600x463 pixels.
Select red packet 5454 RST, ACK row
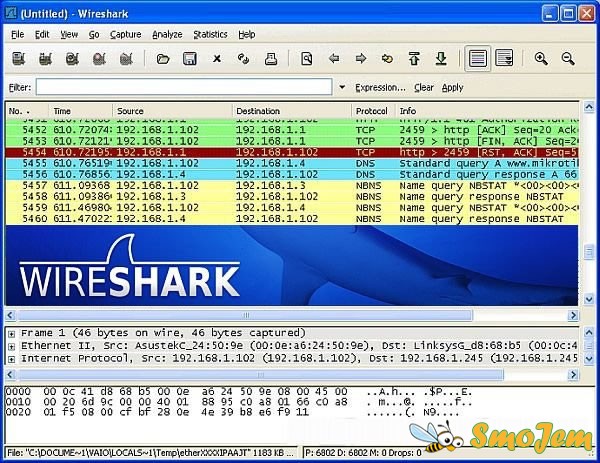click(x=292, y=152)
